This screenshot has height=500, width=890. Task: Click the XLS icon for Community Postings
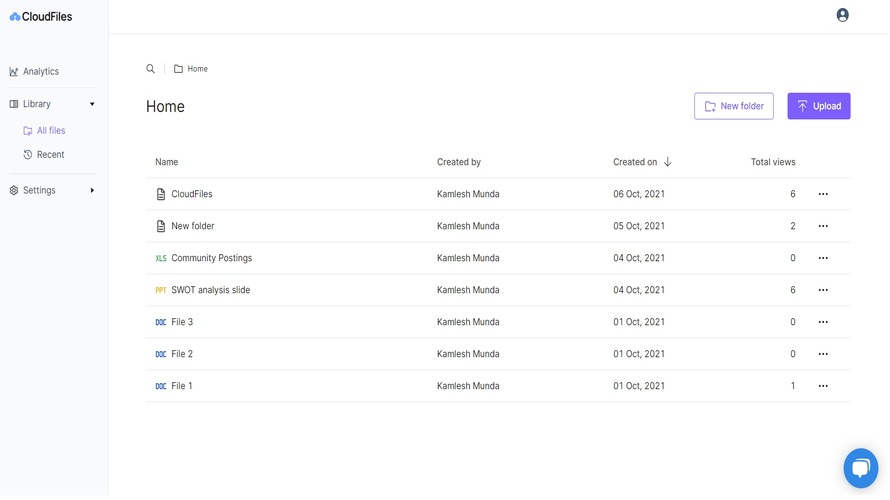pos(161,258)
